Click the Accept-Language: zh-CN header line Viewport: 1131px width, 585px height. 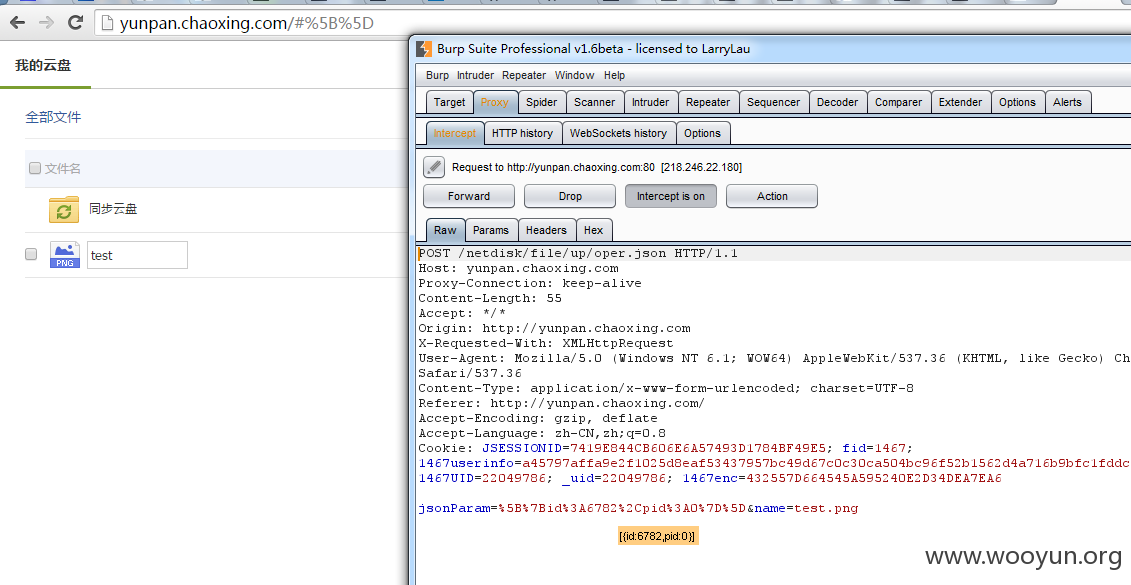pos(542,433)
